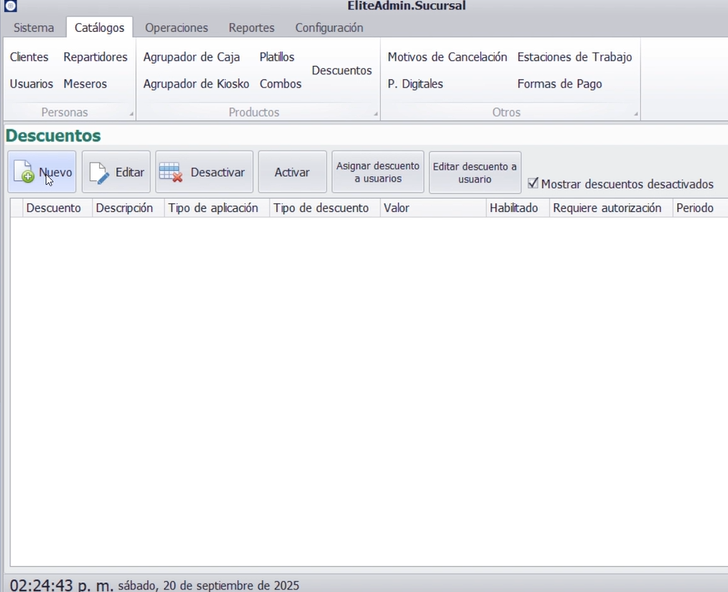Click the EliteAdmin app icon in title bar
The width and height of the screenshot is (728, 592).
pyautogui.click(x=10, y=6)
